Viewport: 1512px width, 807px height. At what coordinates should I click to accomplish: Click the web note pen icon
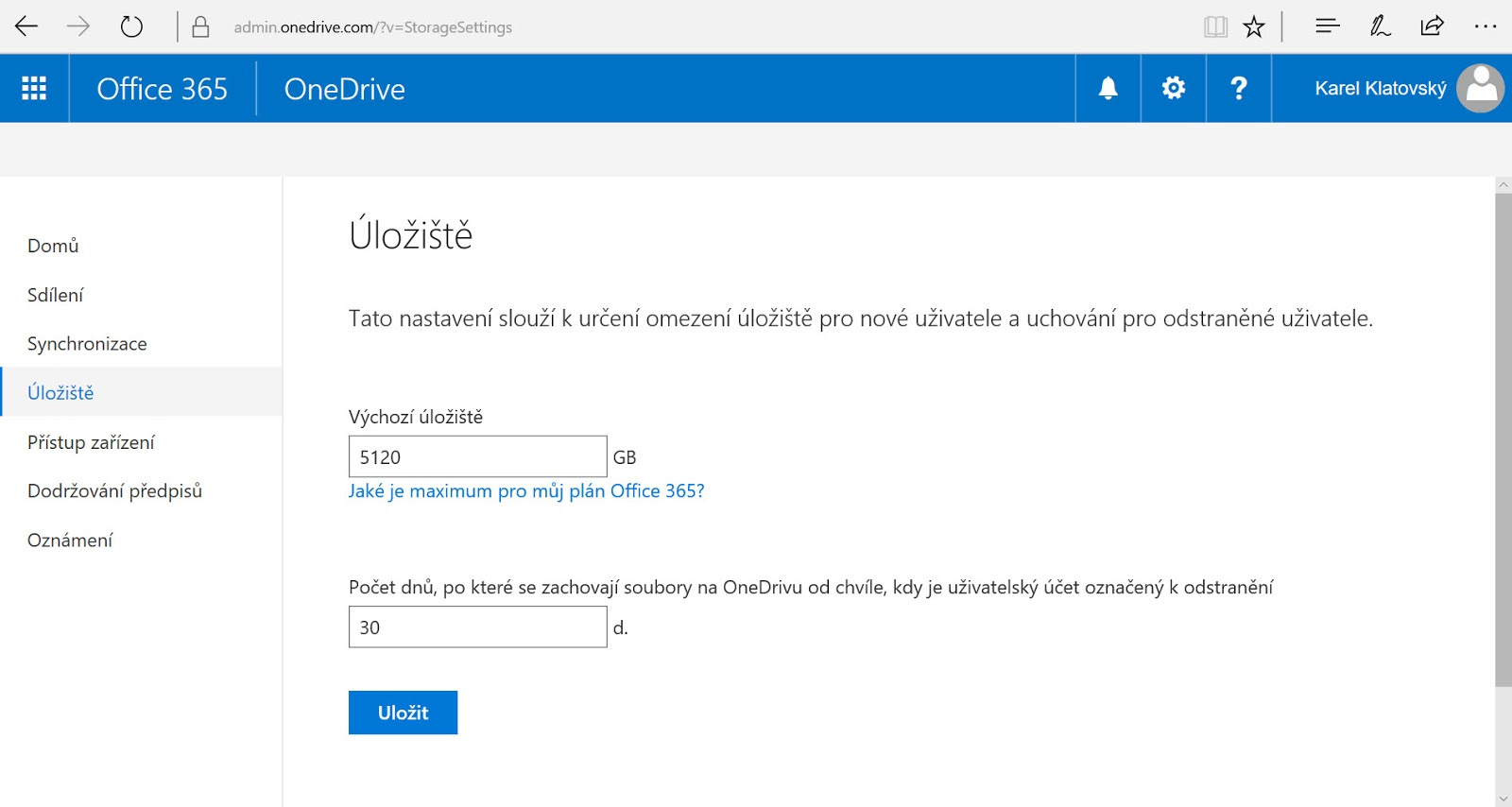pos(1380,26)
